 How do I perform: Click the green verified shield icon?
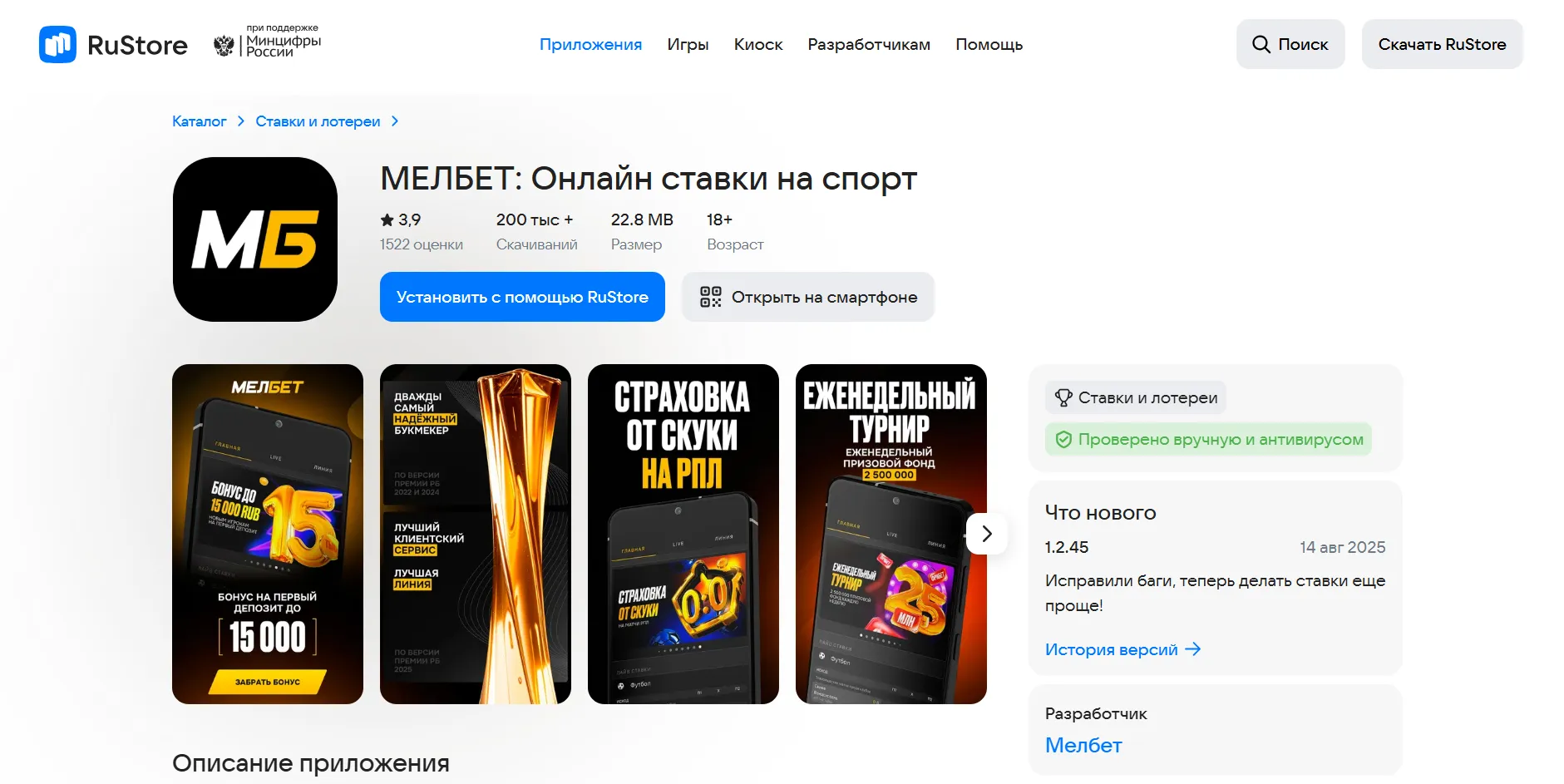pyautogui.click(x=1063, y=440)
